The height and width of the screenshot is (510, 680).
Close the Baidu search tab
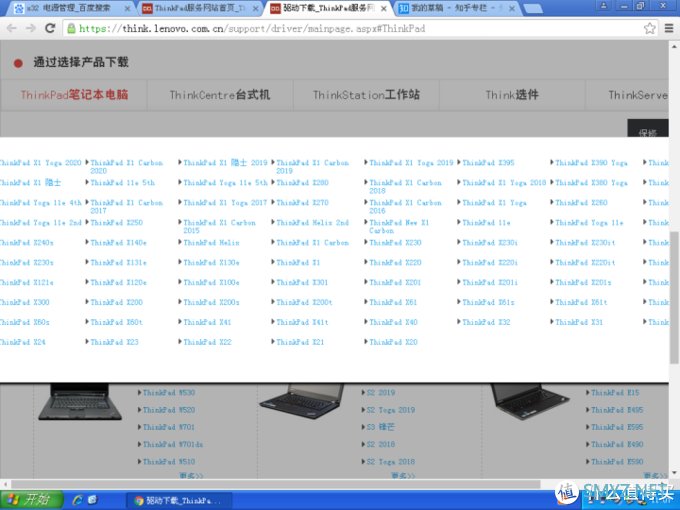coord(127,8)
